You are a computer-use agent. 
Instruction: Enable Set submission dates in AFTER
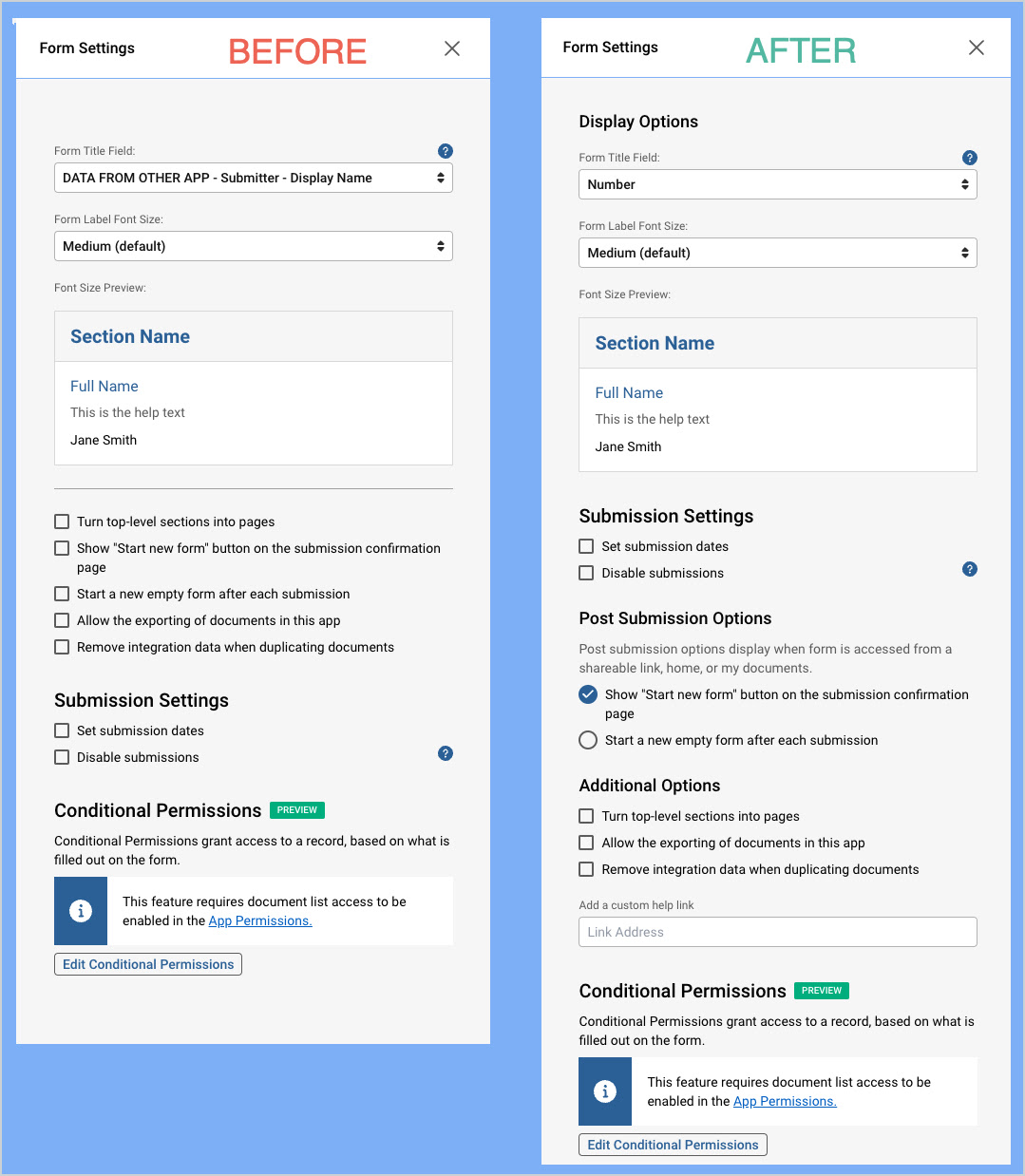click(x=586, y=546)
